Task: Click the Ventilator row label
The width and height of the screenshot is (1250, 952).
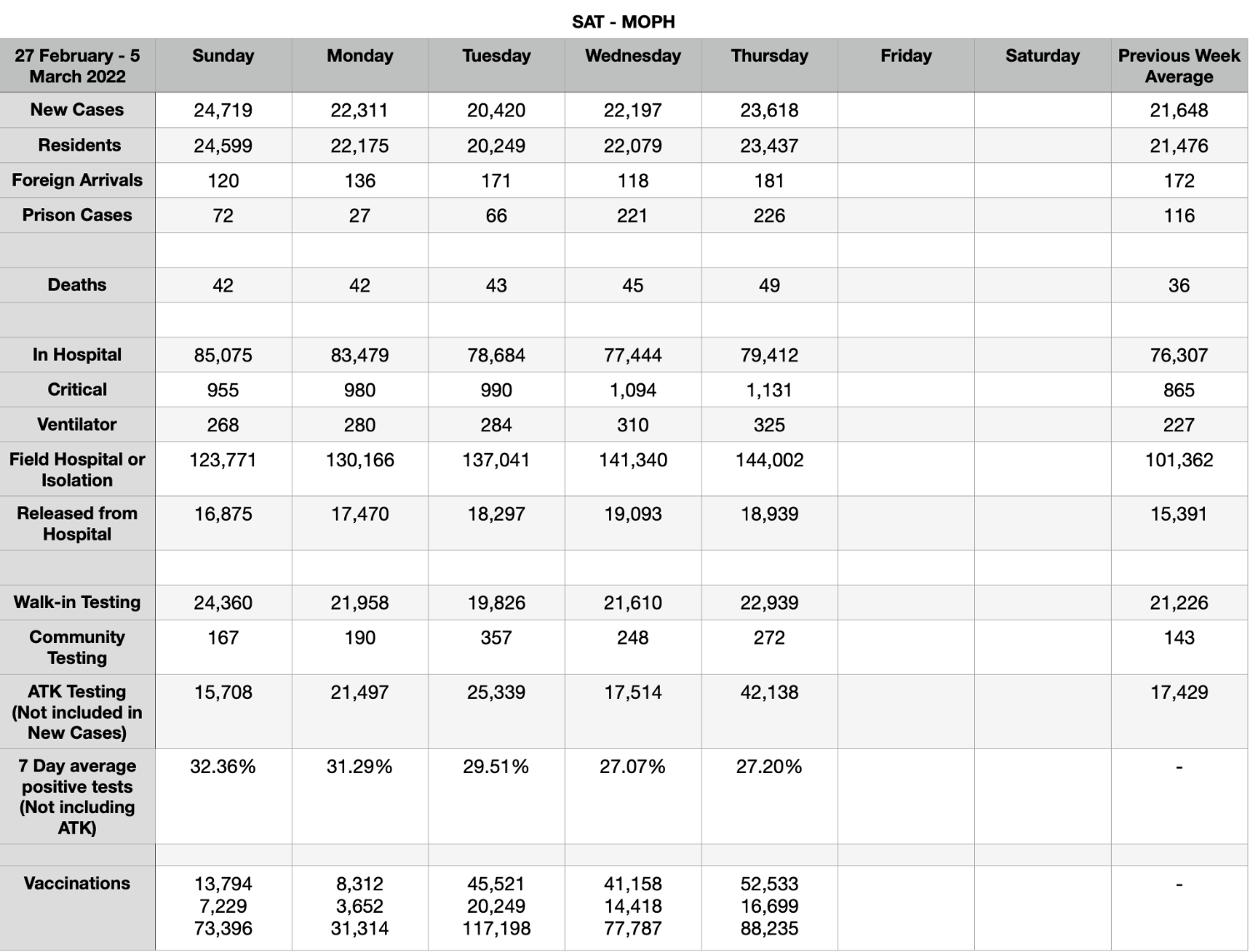Action: pyautogui.click(x=77, y=425)
